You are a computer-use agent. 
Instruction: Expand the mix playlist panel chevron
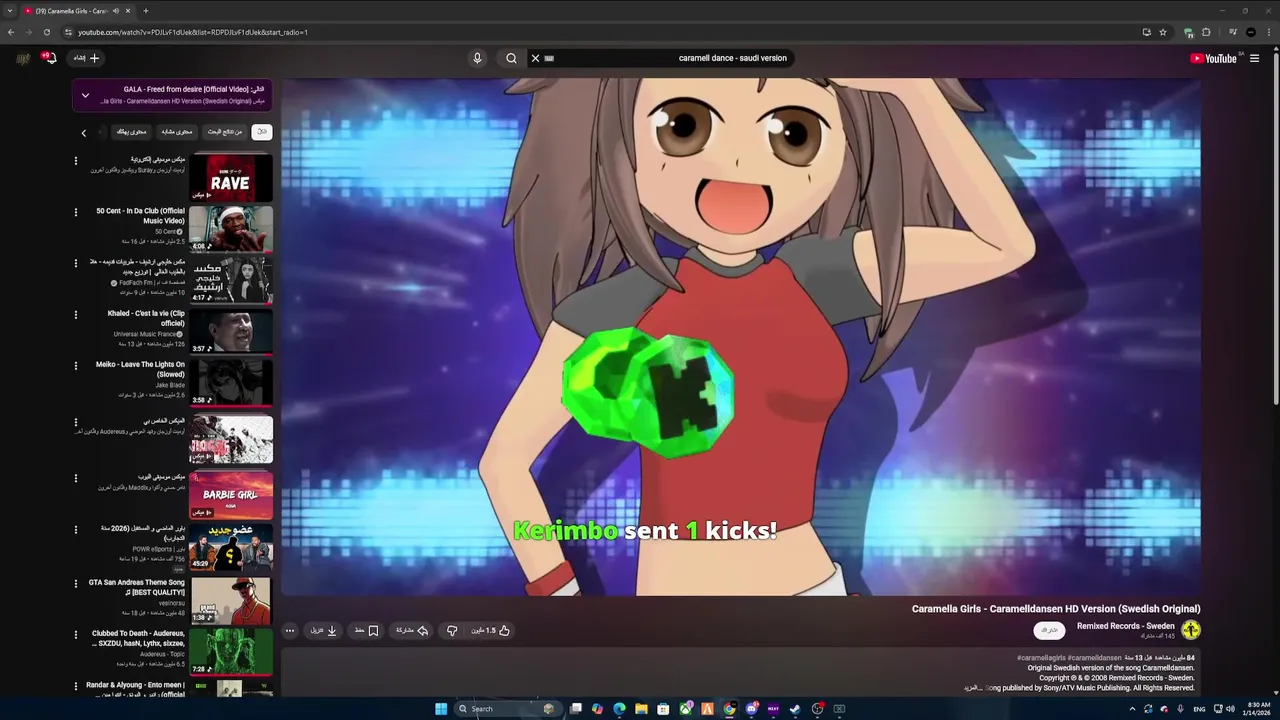(85, 95)
